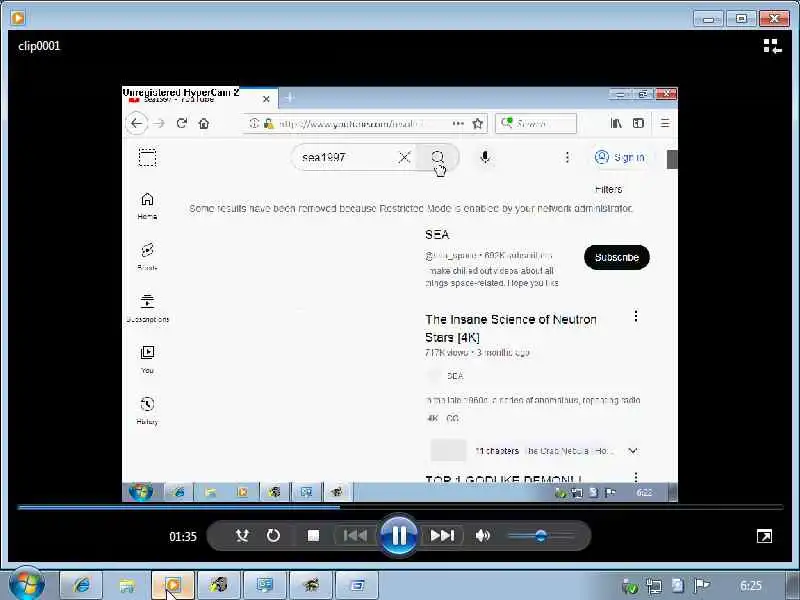Open YouTube settings three-dot menu

[567, 157]
